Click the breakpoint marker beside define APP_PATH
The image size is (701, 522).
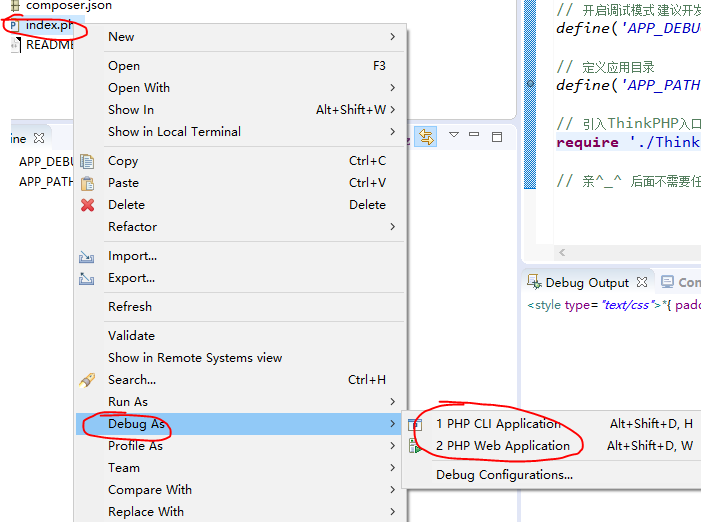pyautogui.click(x=530, y=84)
